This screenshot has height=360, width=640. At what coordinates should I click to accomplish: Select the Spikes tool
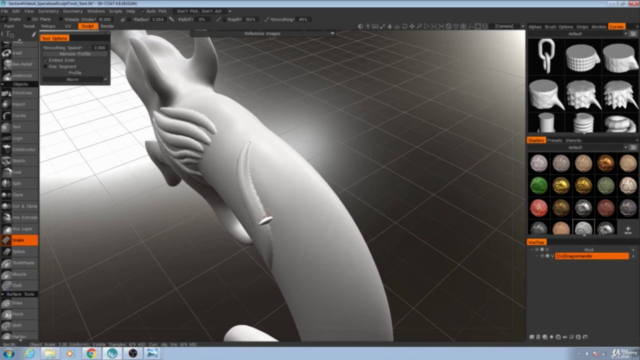(19, 251)
